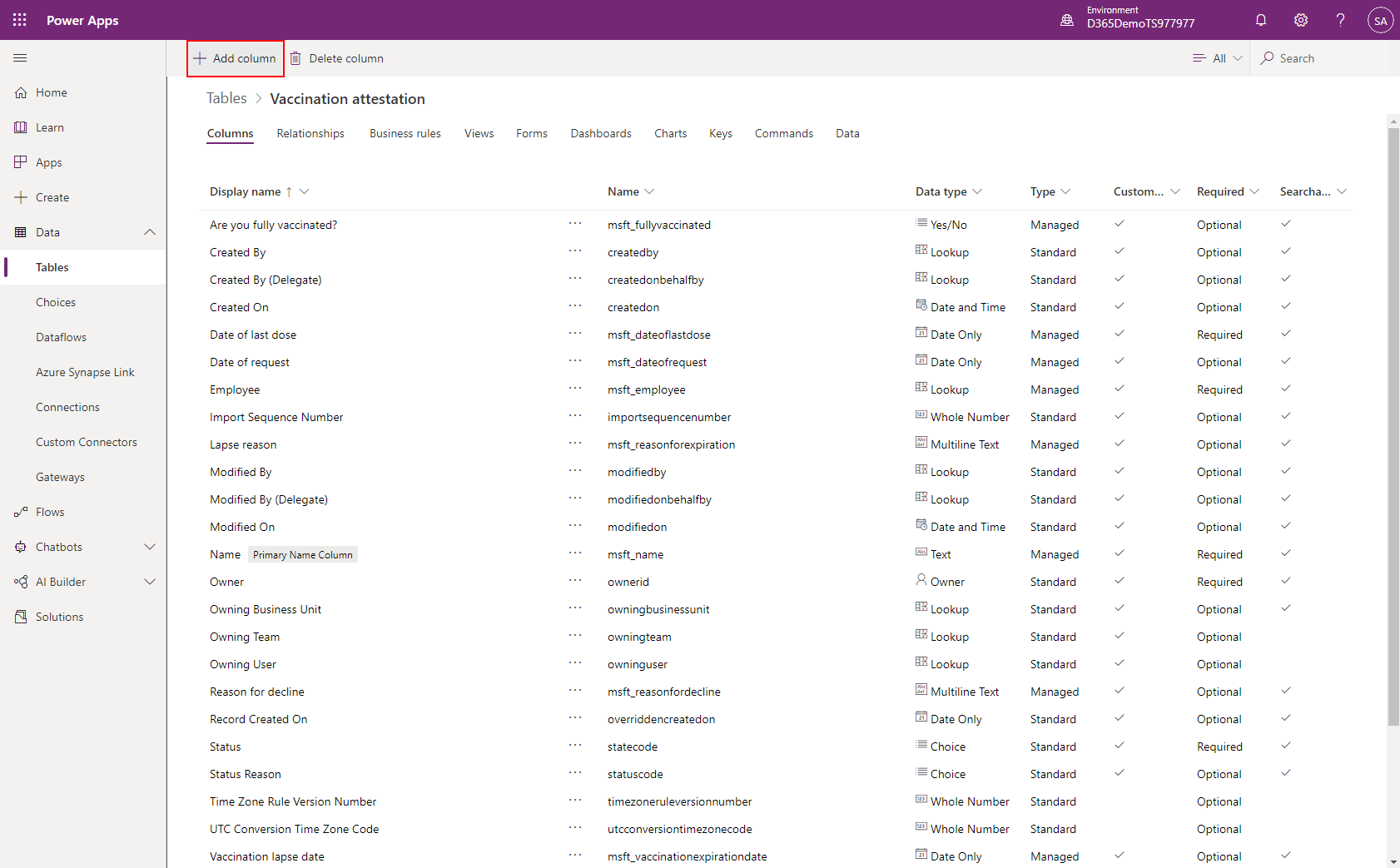Click the Add column button
Screen dimensions: 1400x868
pyautogui.click(x=236, y=58)
